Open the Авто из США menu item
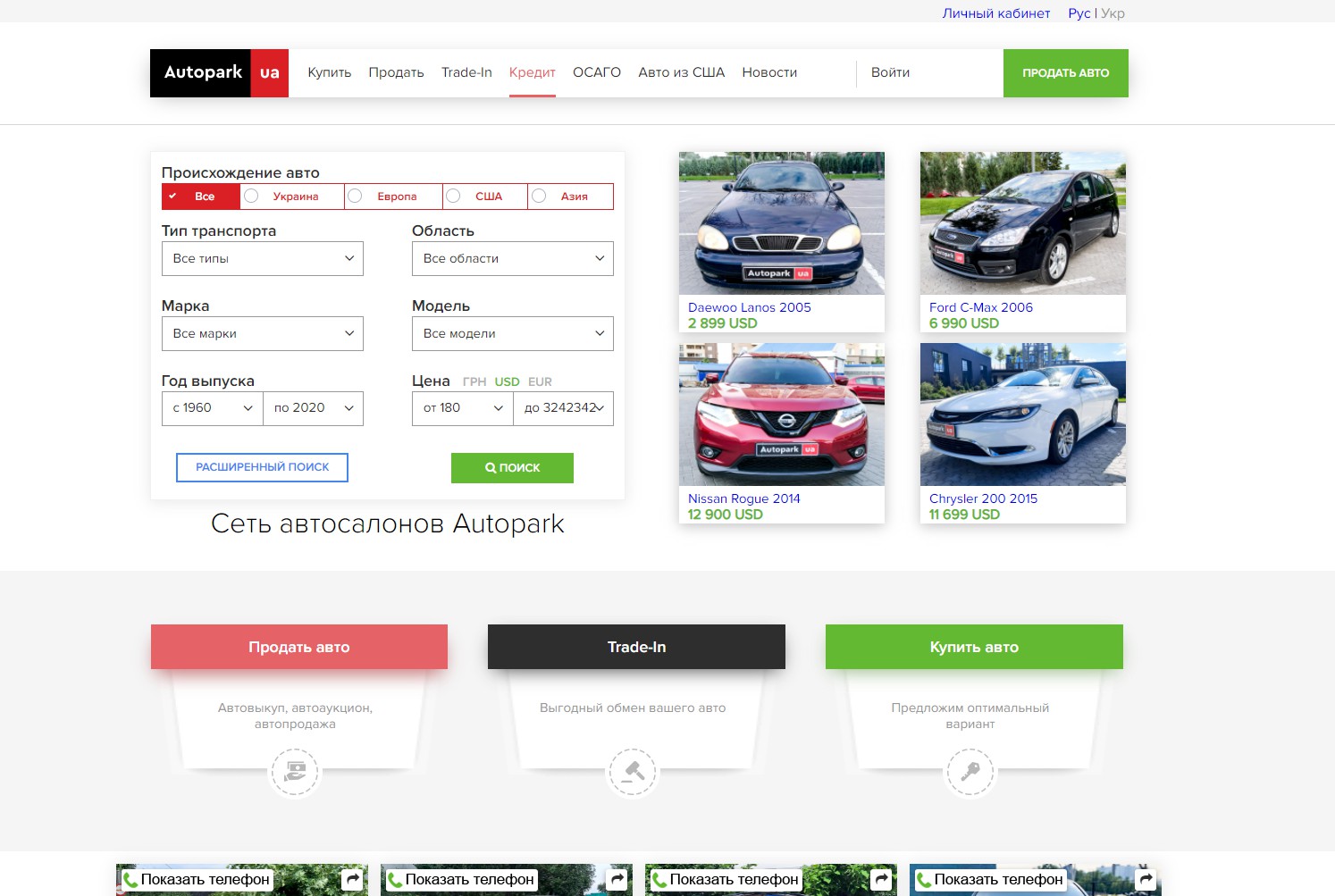This screenshot has height=896, width=1335. (x=681, y=72)
